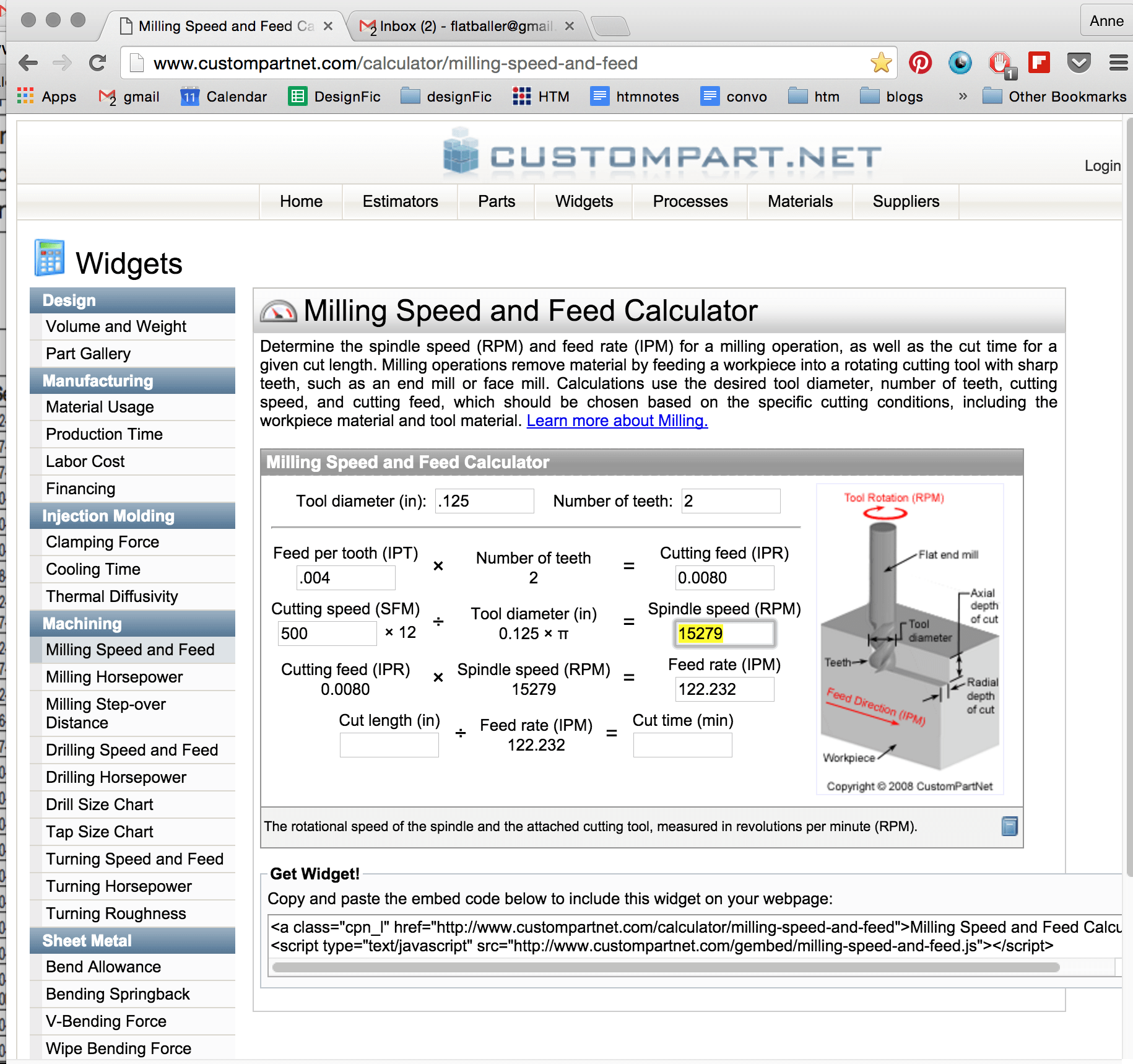Open the Parts menu item
The height and width of the screenshot is (1064, 1133).
pyautogui.click(x=497, y=201)
